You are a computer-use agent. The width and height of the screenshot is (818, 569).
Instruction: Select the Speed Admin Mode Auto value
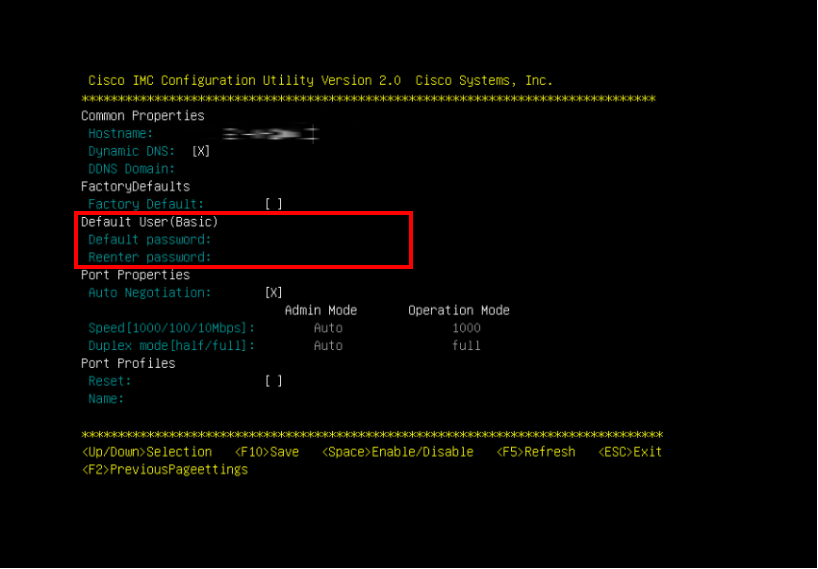pyautogui.click(x=328, y=328)
